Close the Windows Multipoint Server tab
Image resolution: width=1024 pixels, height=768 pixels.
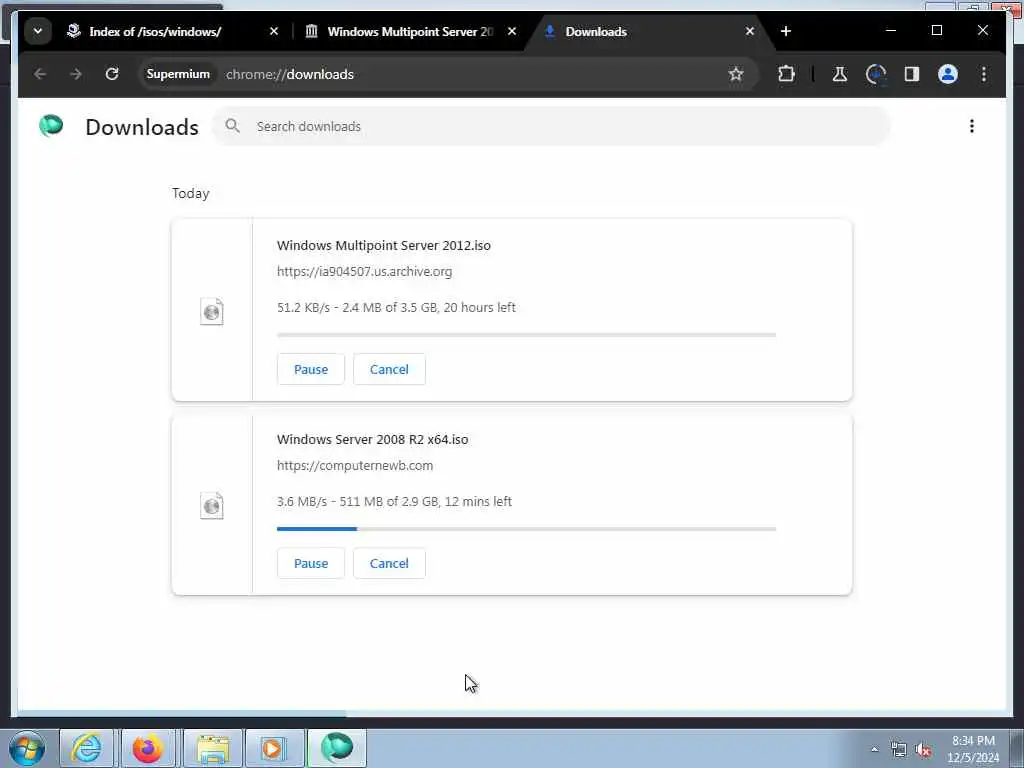tap(512, 31)
